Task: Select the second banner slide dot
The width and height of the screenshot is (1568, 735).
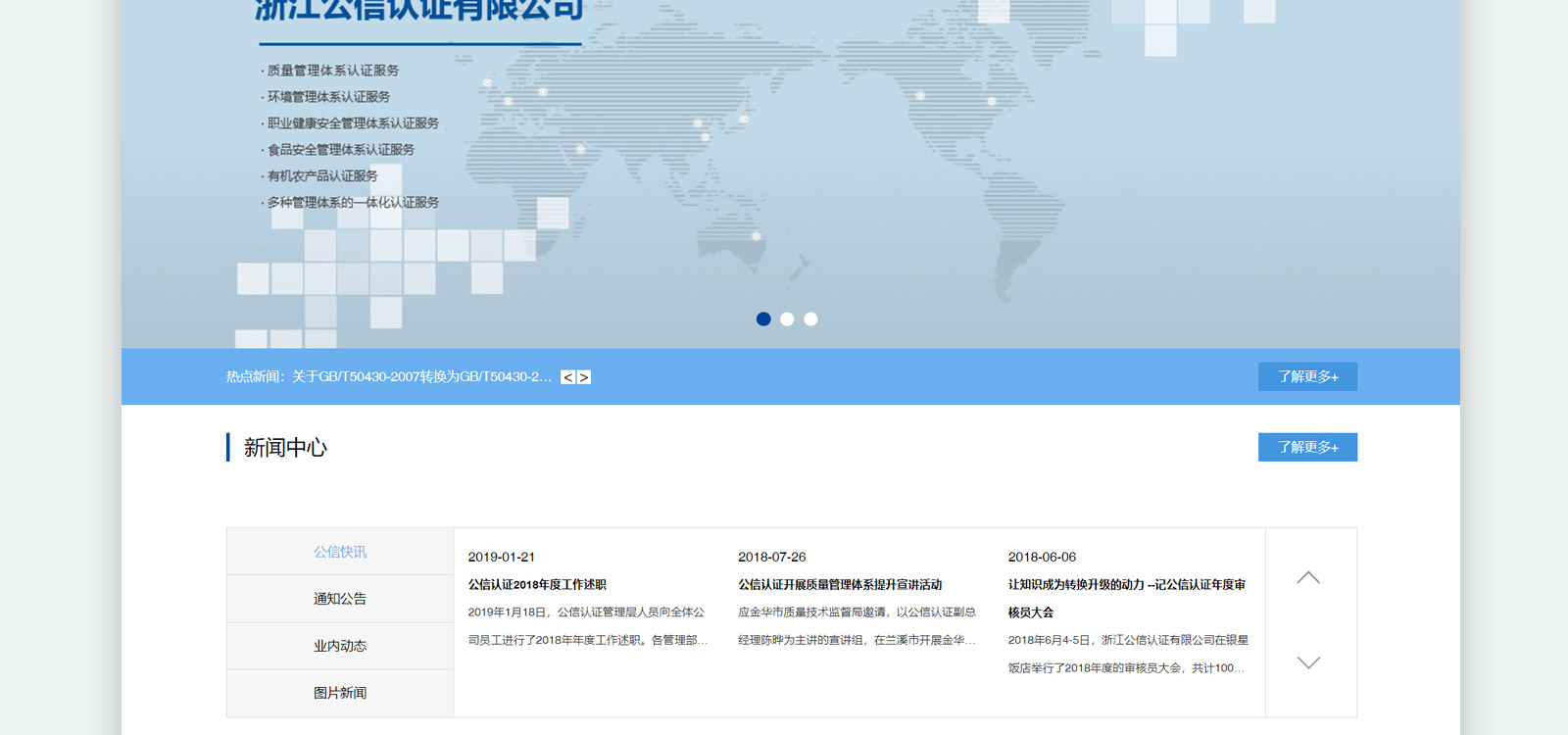Action: click(x=787, y=318)
